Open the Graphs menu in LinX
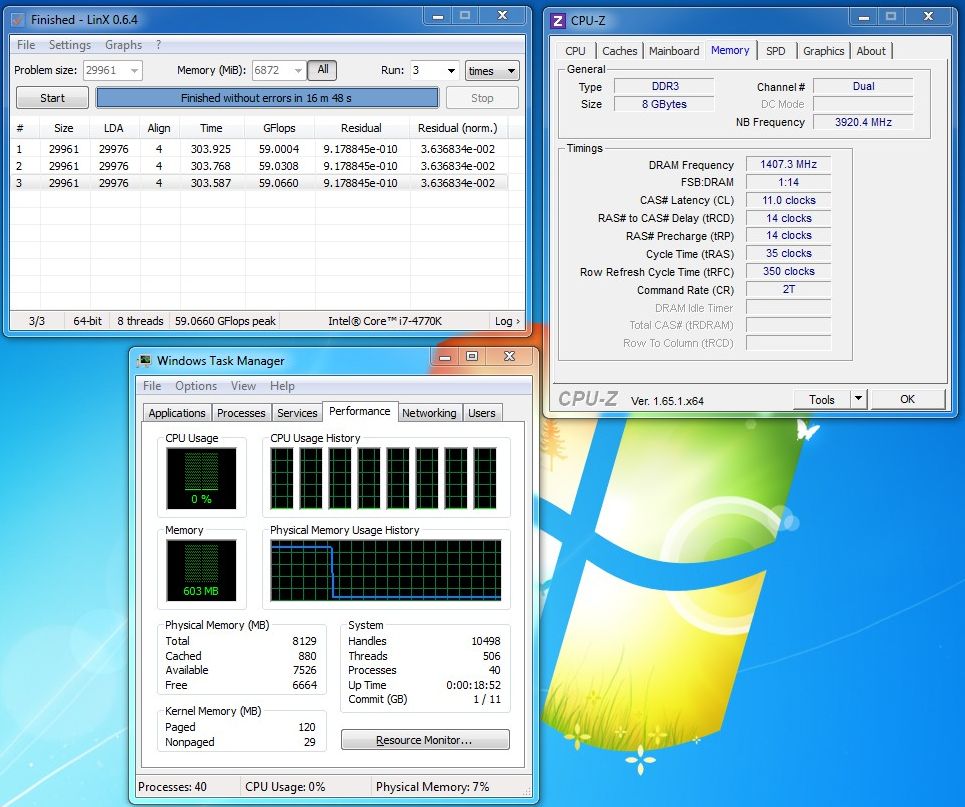This screenshot has width=965, height=807. click(124, 45)
